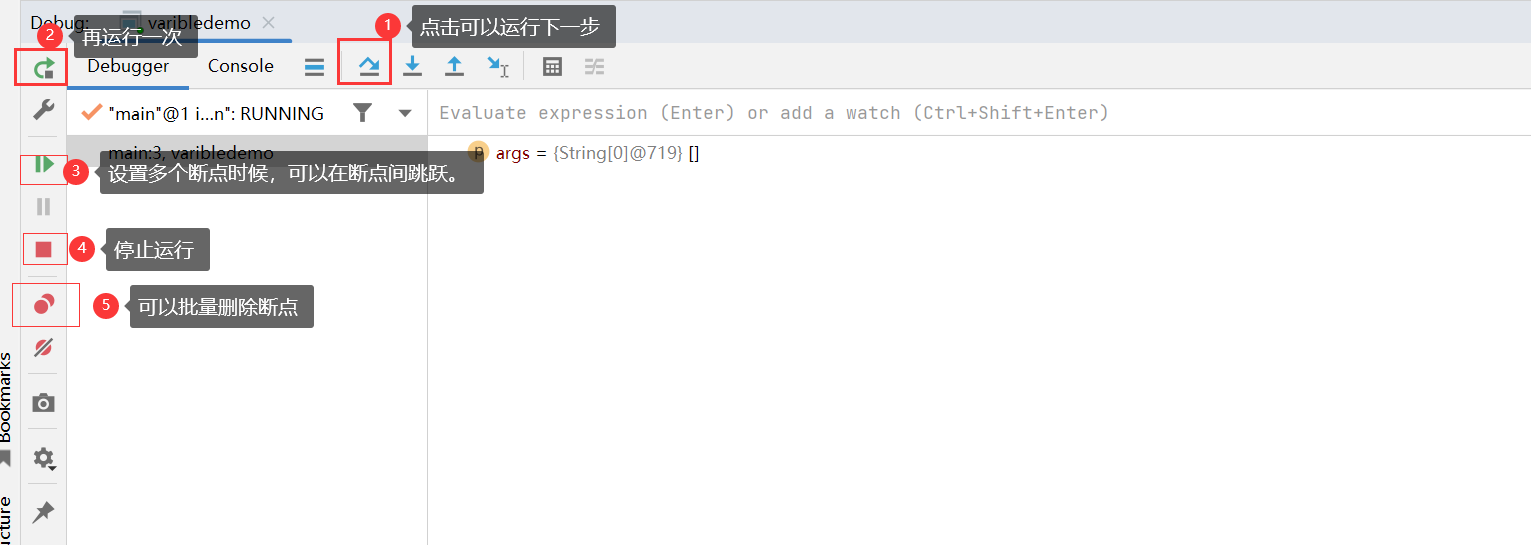Click the camera thread dump icon
The height and width of the screenshot is (545, 1531).
point(43,403)
